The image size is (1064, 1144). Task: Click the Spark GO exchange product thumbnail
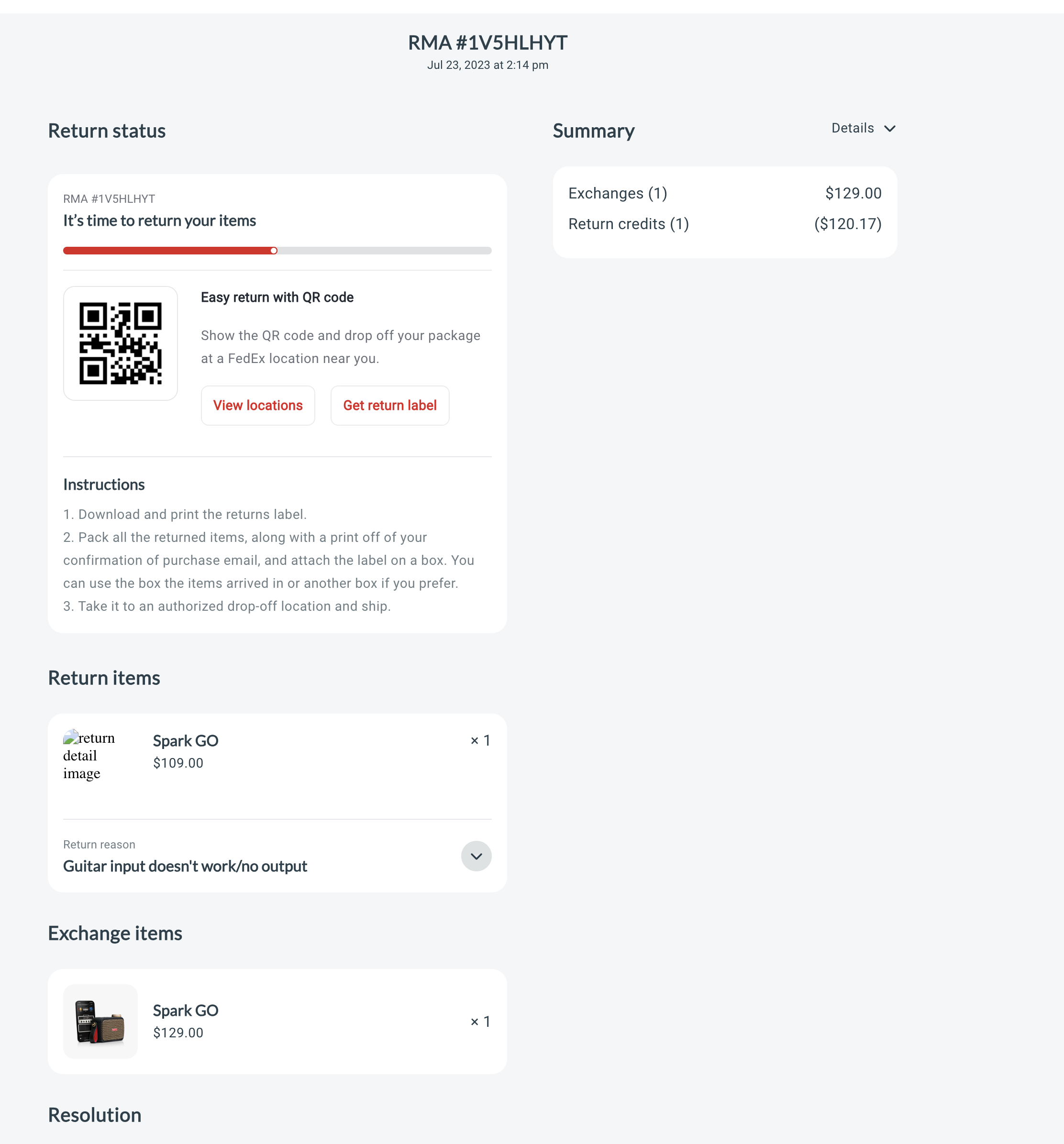click(100, 1022)
